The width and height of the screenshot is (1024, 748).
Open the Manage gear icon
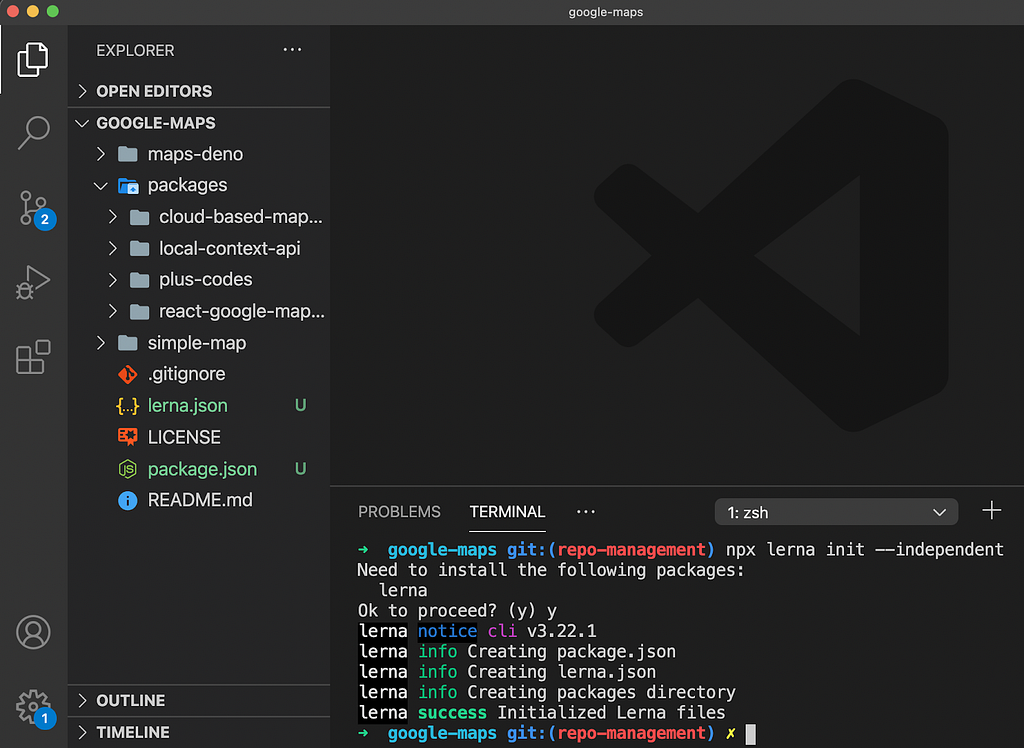(34, 708)
